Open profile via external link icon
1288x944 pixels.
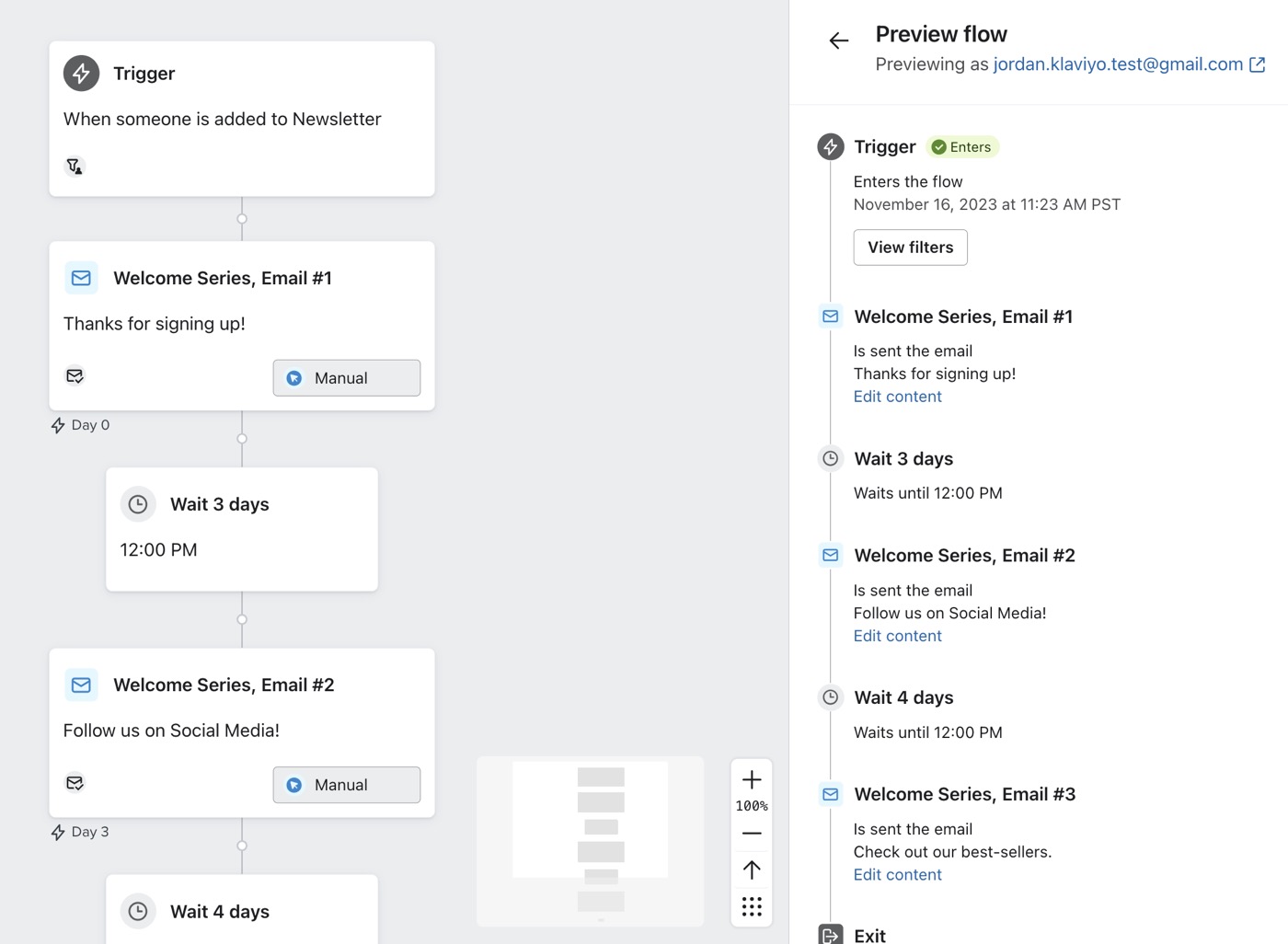[x=1257, y=64]
